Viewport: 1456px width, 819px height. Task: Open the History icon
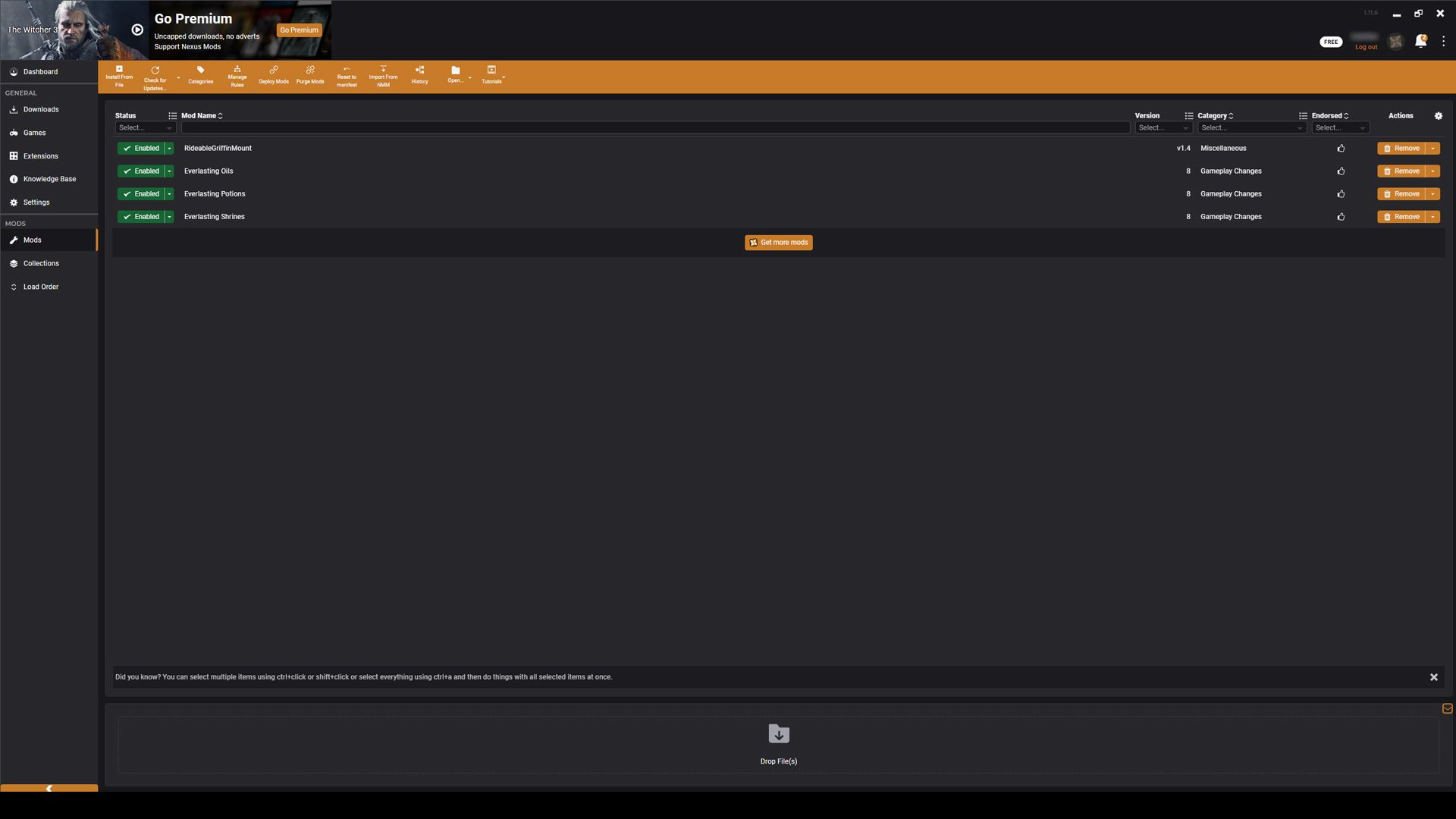tap(419, 75)
